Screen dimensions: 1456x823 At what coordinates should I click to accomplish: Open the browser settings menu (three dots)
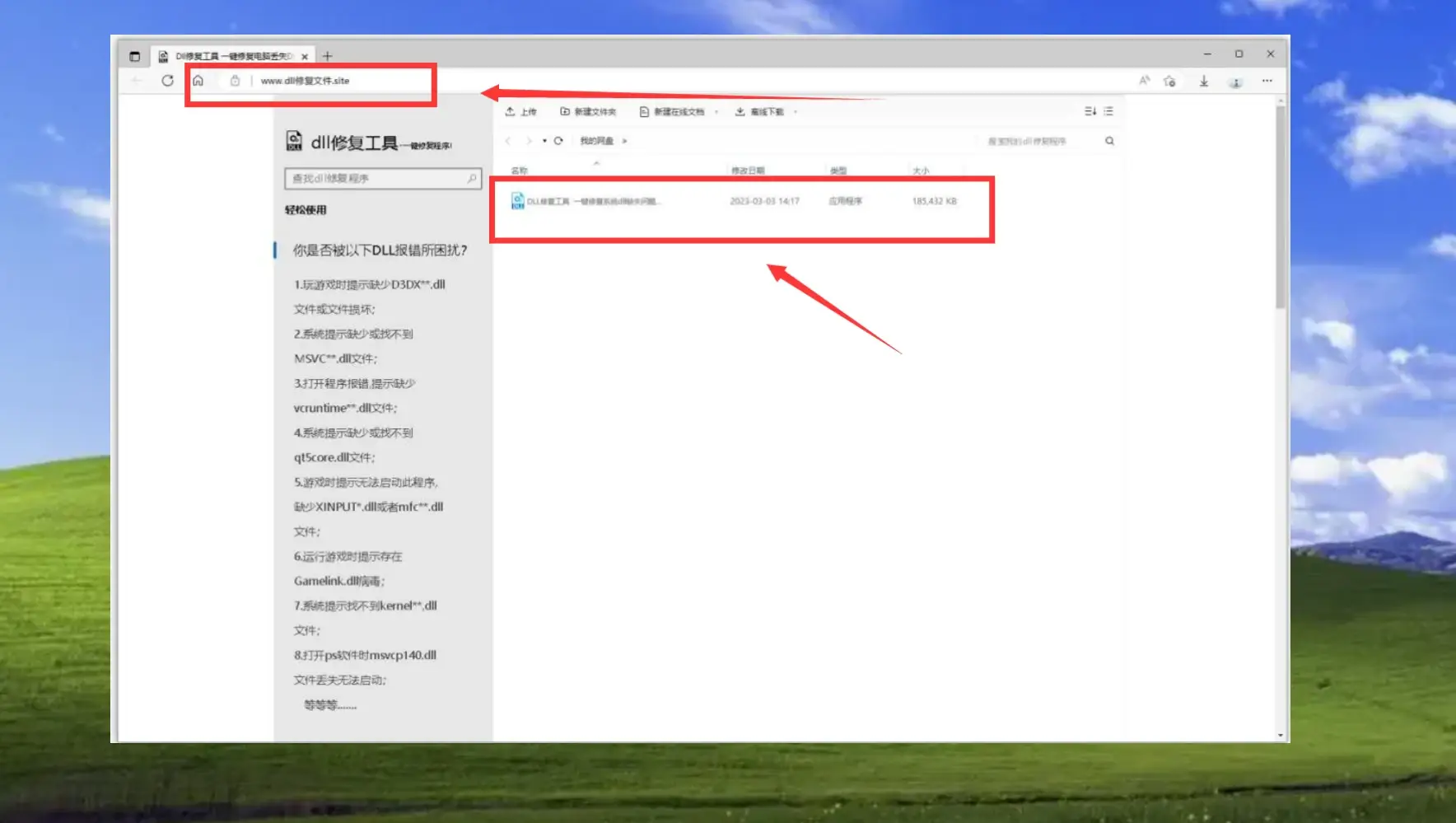pyautogui.click(x=1267, y=81)
